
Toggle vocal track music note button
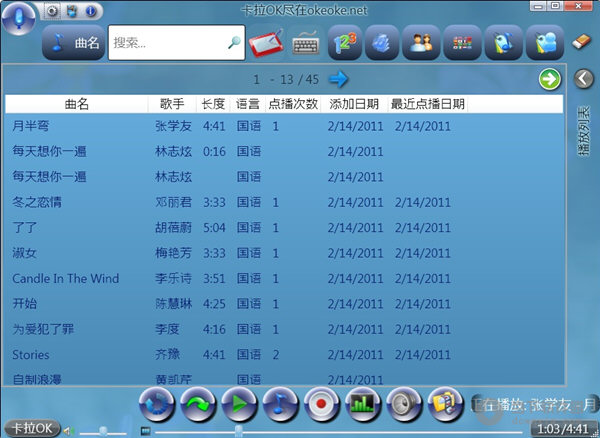point(280,404)
